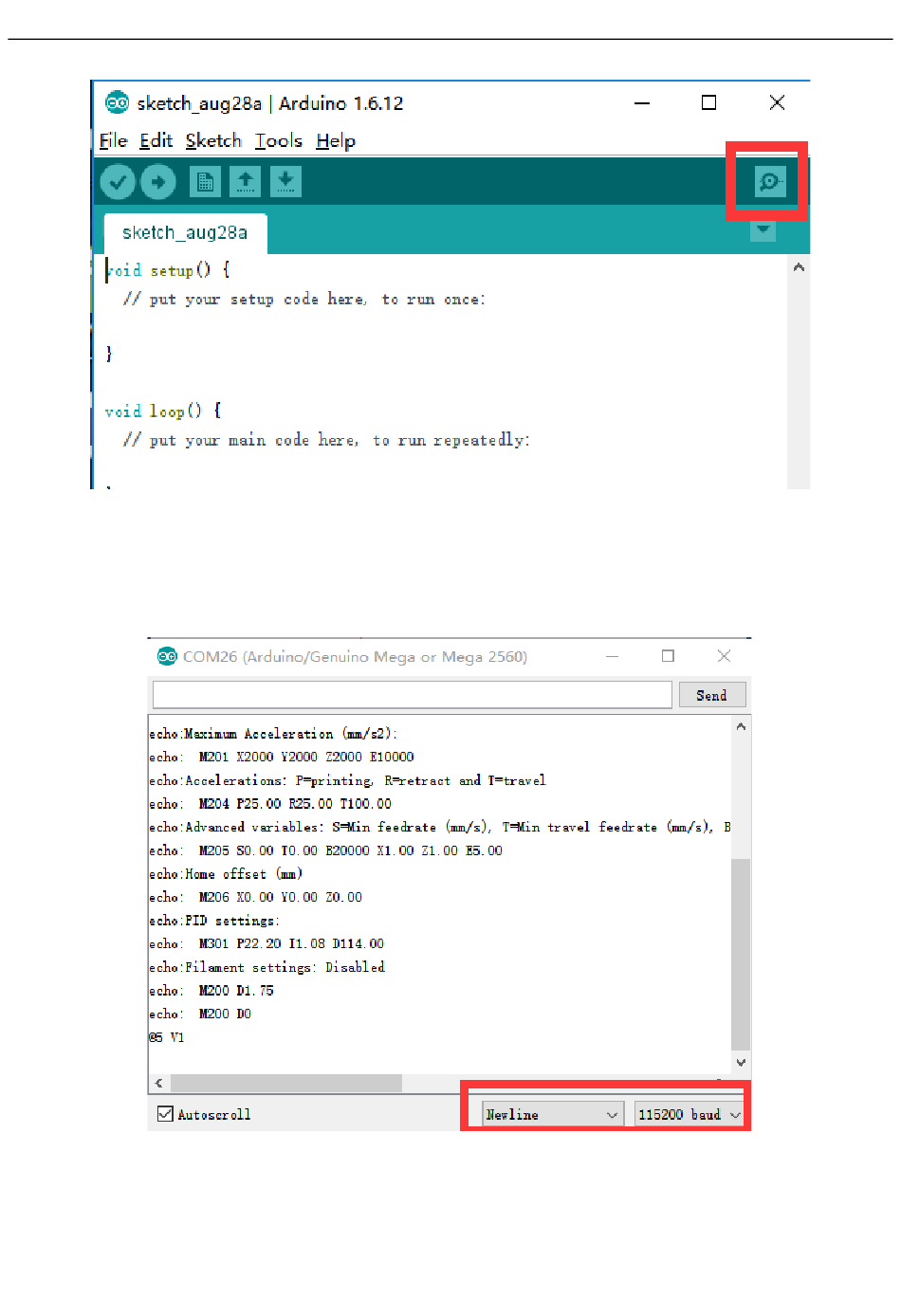Click serial monitor horizontal scrollbar thumb
Screen dimensions: 901x1316
(286, 1083)
